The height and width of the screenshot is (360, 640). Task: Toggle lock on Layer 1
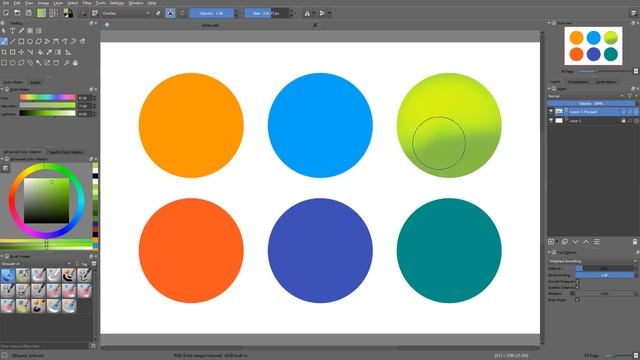point(623,120)
